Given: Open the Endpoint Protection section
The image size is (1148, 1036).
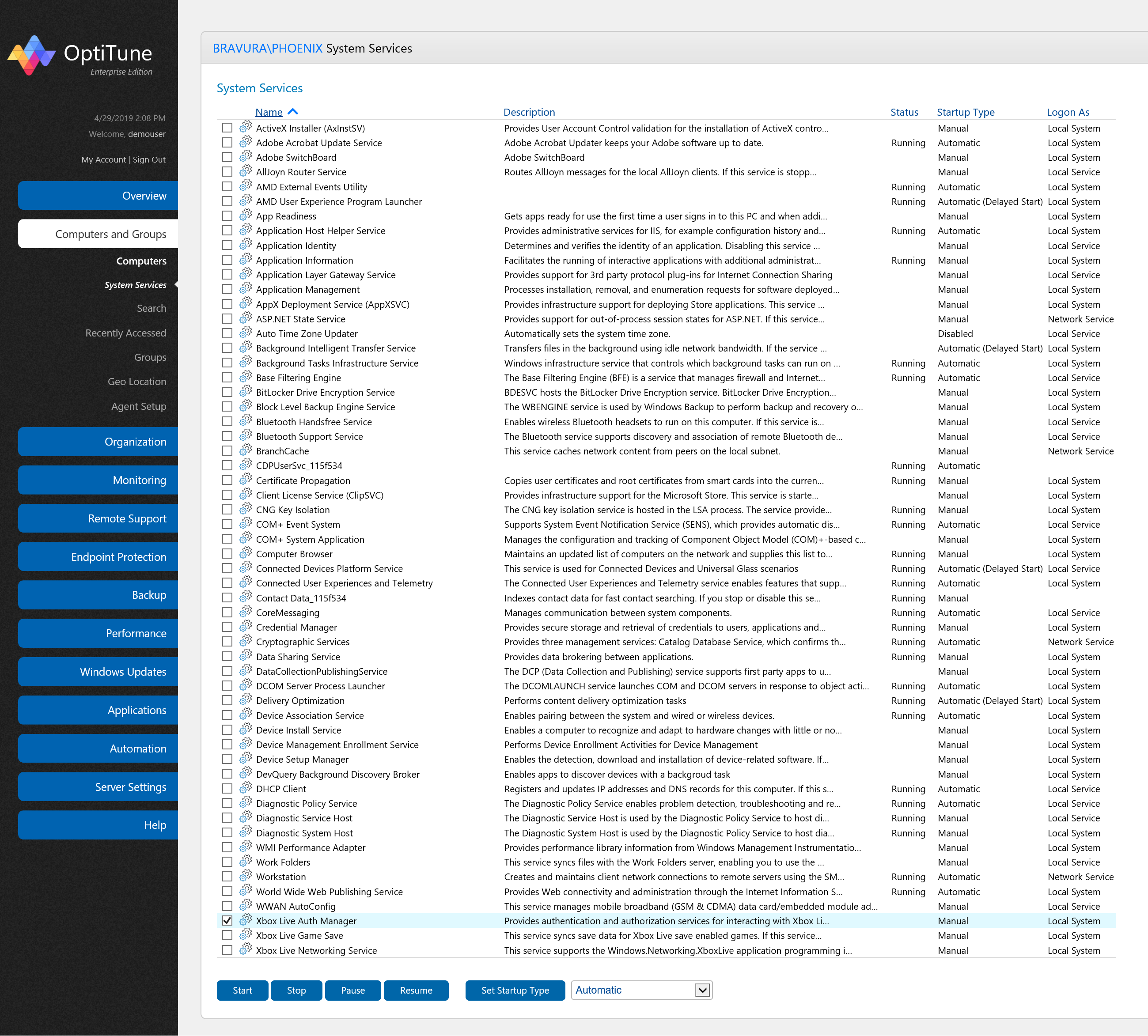Looking at the screenshot, I should coord(98,557).
